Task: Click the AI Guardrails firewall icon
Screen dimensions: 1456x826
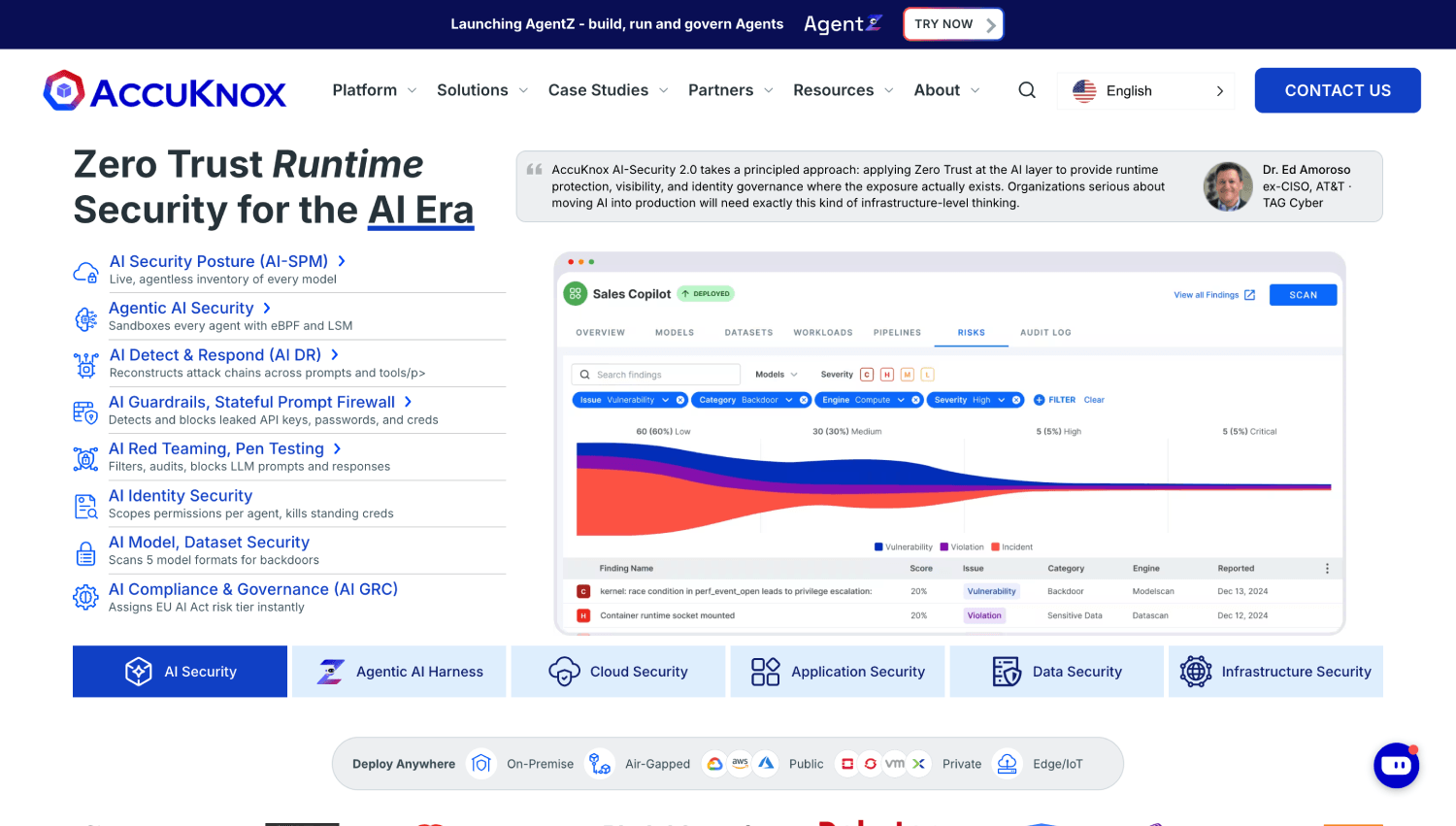Action: (86, 413)
